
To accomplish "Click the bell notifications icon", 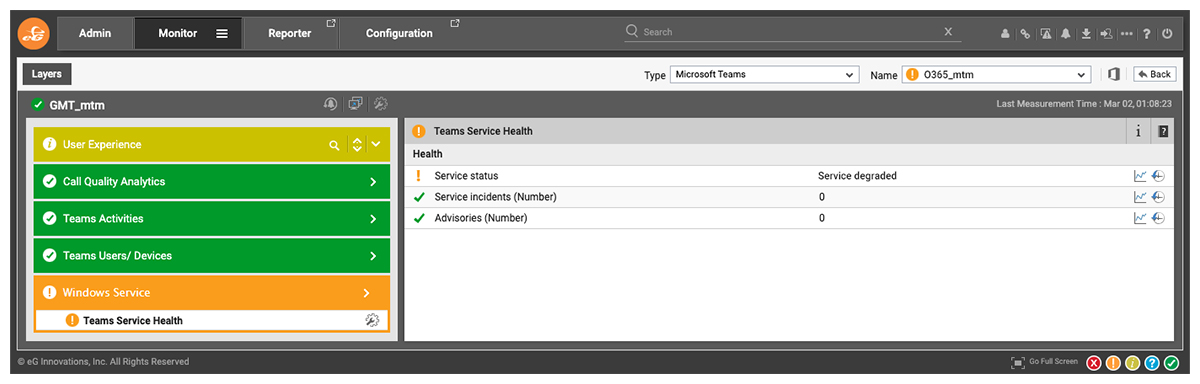I will [x=1066, y=33].
